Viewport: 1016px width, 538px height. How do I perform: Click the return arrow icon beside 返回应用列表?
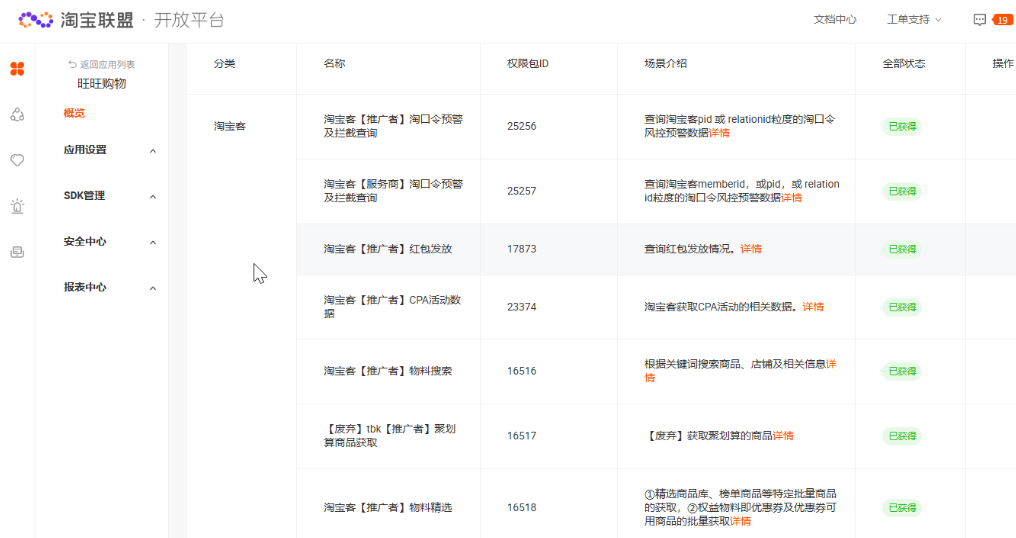72,64
